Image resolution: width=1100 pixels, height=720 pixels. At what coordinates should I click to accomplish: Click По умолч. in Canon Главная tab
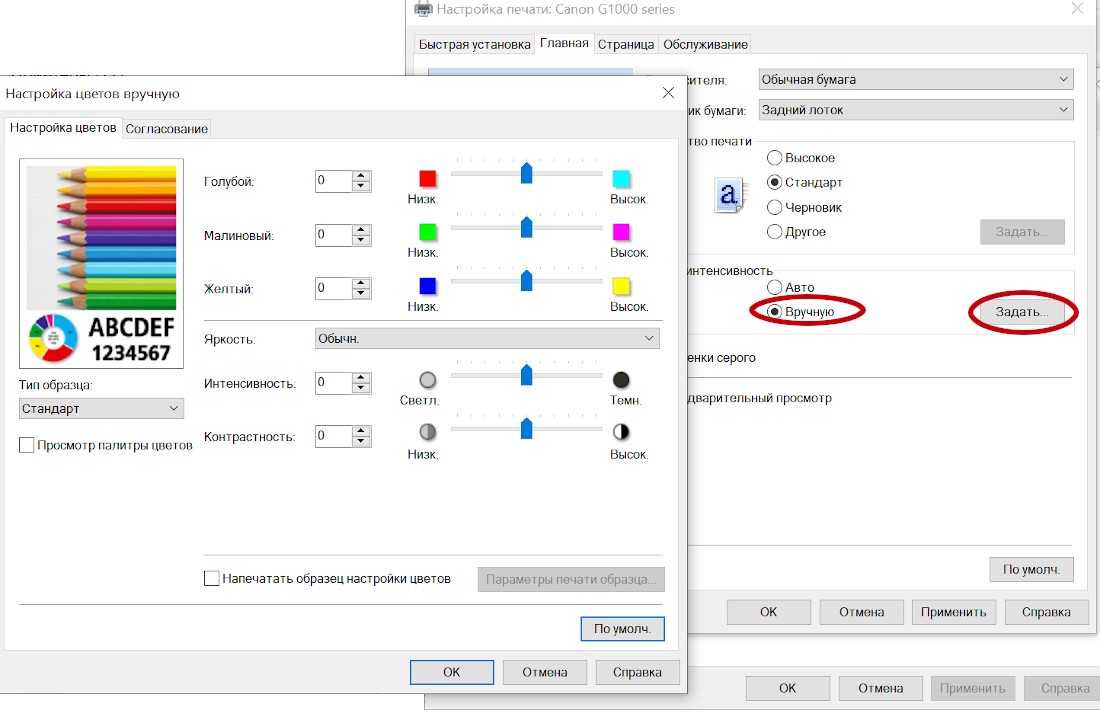click(x=1031, y=569)
